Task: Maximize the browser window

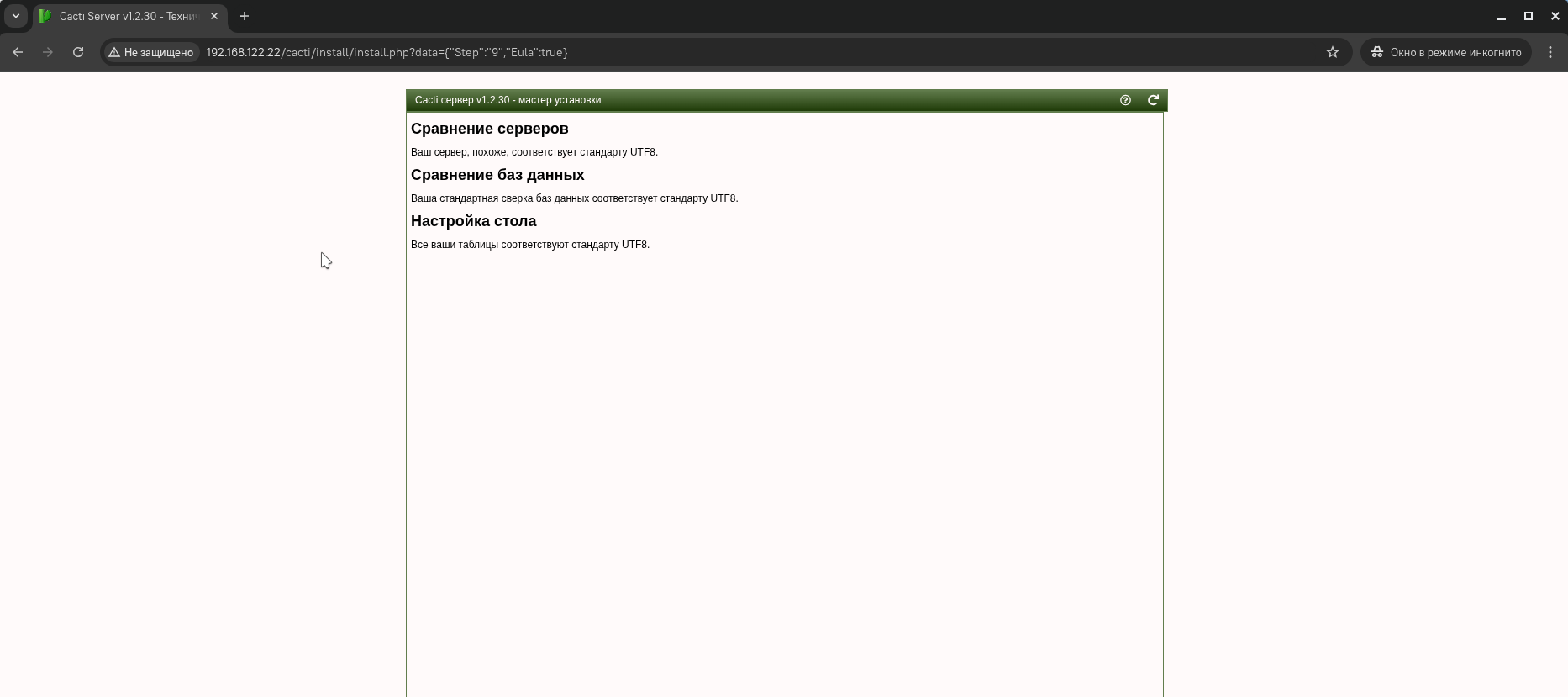Action: (1529, 16)
